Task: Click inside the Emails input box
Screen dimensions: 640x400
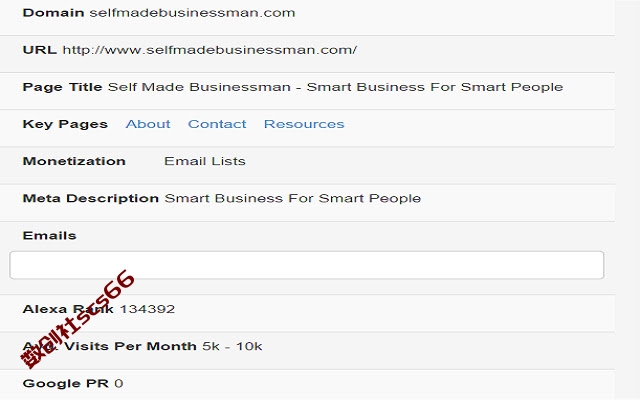Action: [x=307, y=265]
